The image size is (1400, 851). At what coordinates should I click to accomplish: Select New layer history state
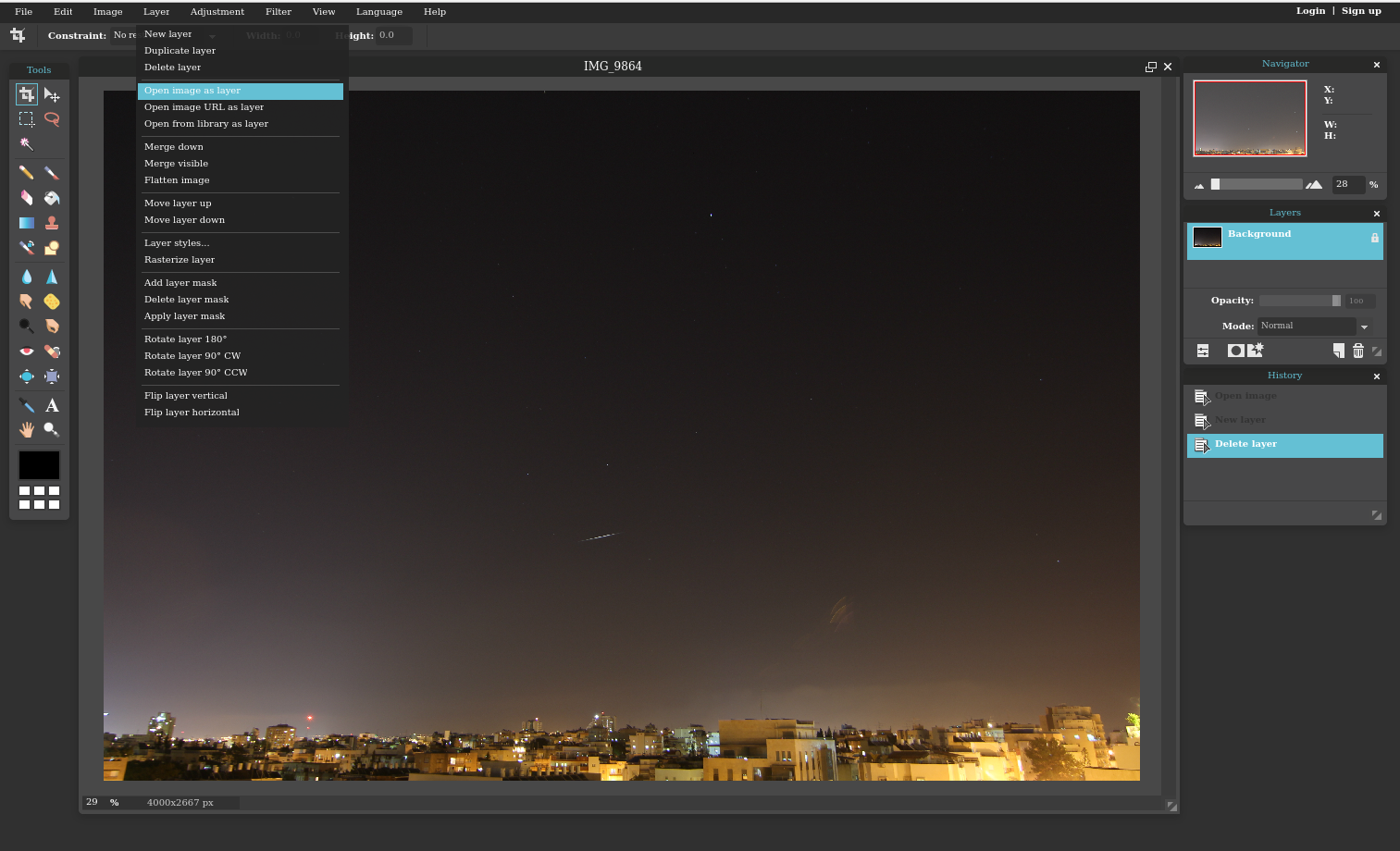click(1285, 421)
